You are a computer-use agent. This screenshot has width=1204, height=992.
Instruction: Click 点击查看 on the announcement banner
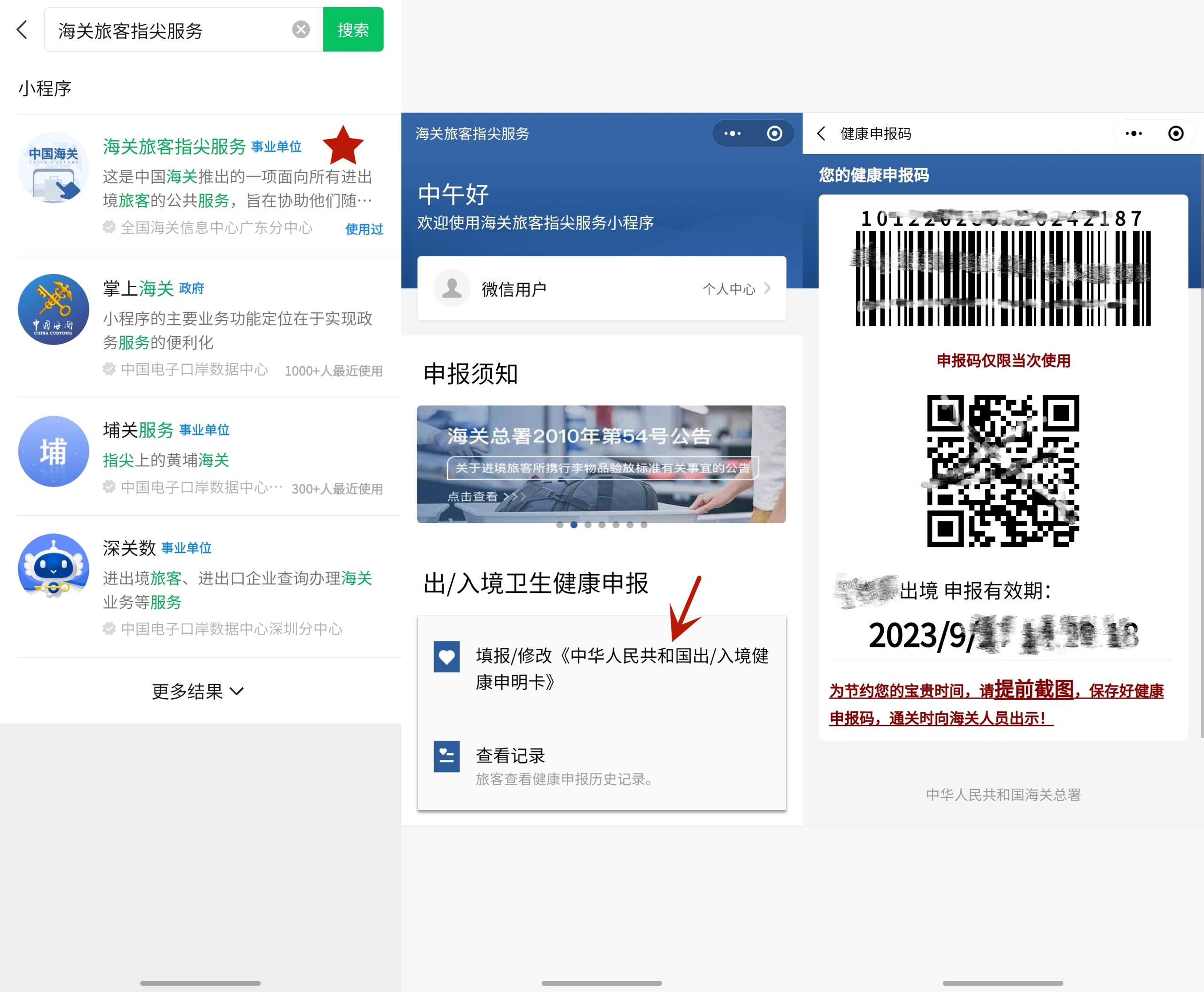pyautogui.click(x=472, y=496)
